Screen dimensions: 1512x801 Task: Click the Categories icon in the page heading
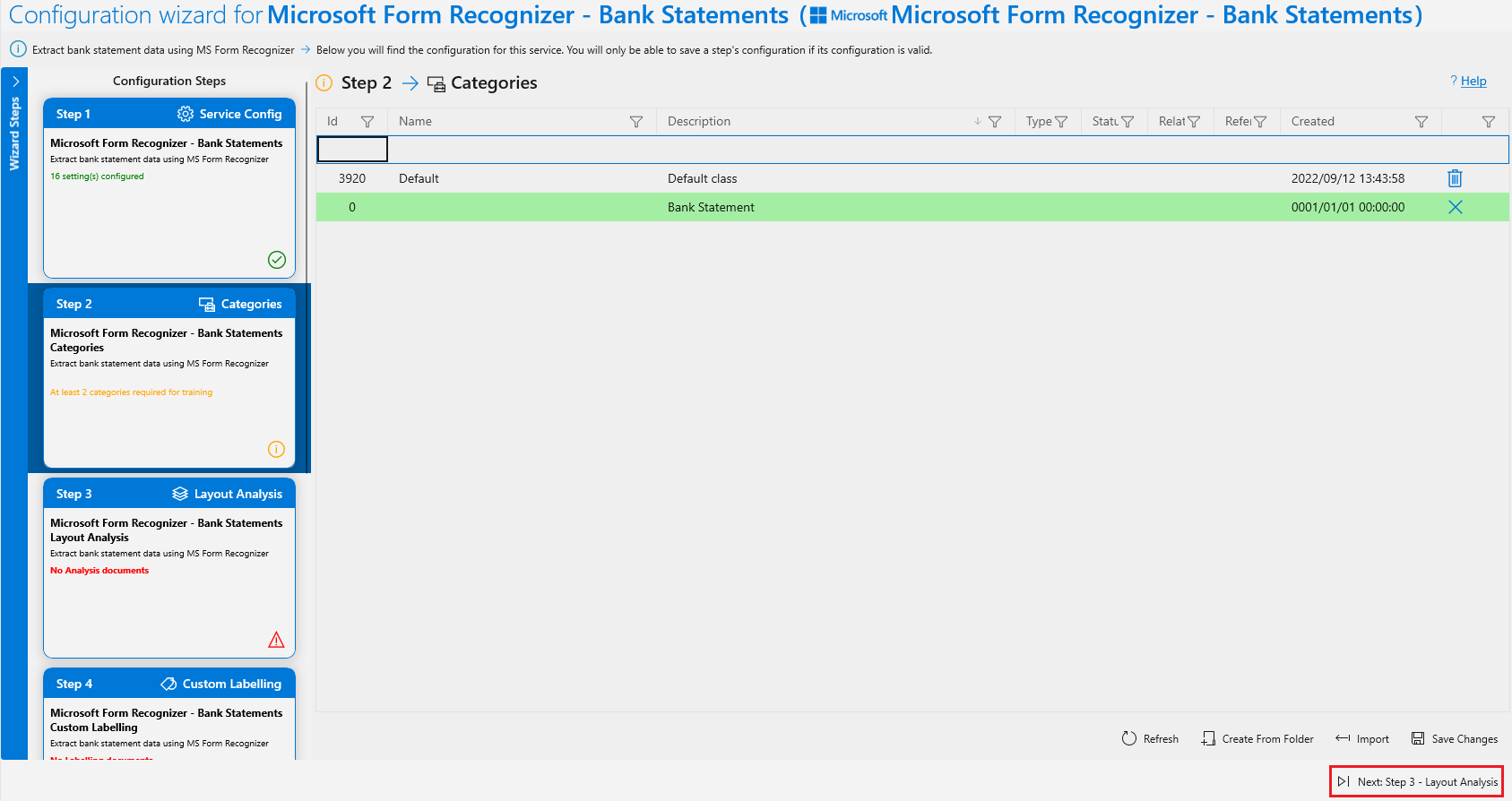pyautogui.click(x=436, y=84)
